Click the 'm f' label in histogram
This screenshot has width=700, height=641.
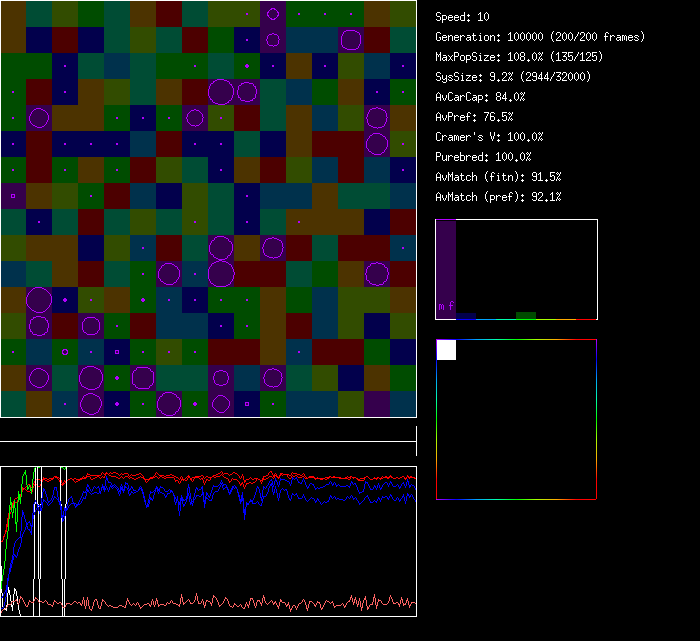pyautogui.click(x=446, y=306)
